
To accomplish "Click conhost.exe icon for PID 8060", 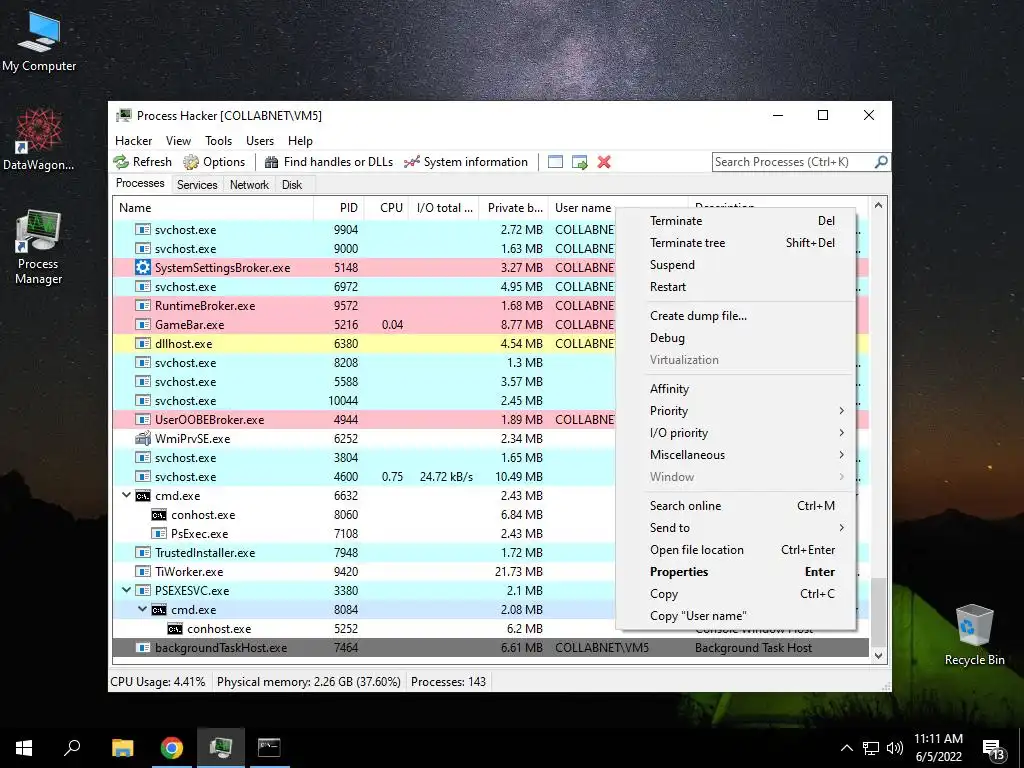I will [x=159, y=515].
